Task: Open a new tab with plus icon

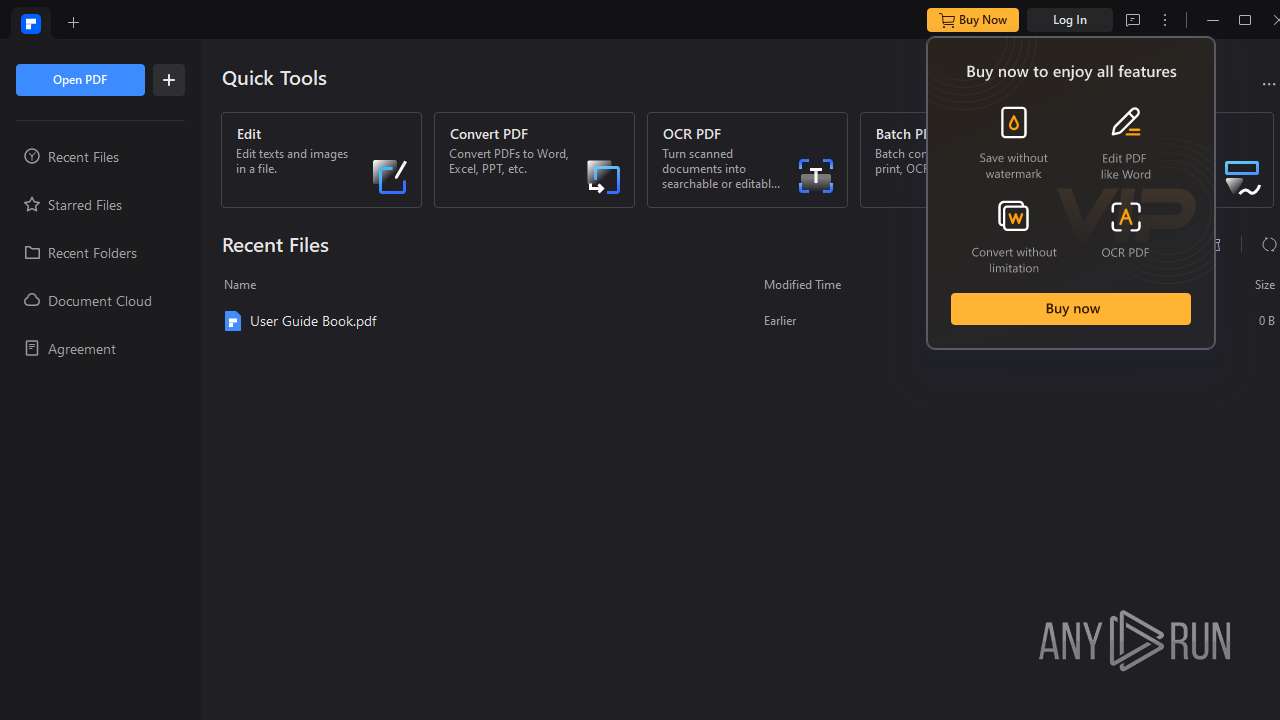Action: click(73, 22)
